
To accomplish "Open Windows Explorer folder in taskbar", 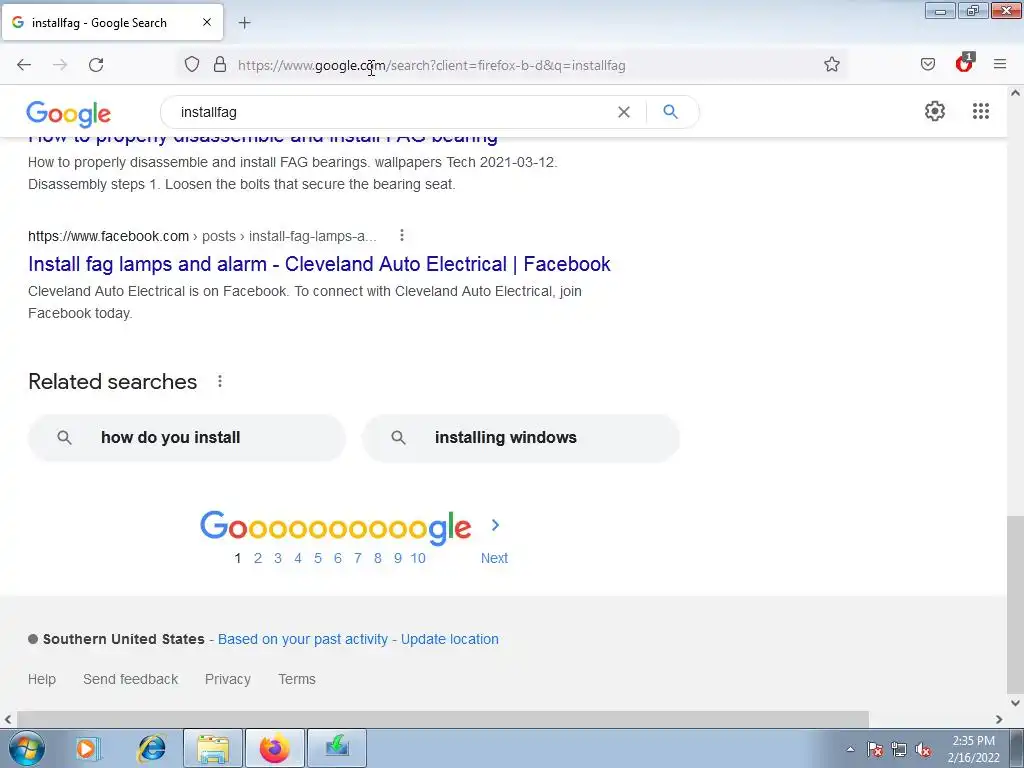I will [213, 748].
